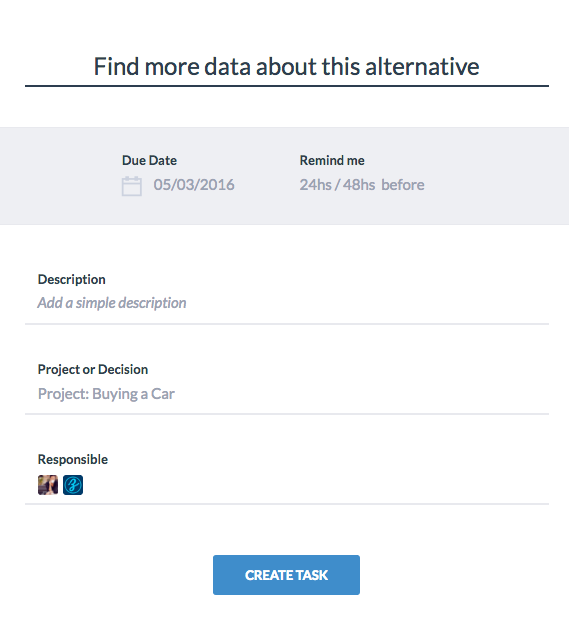Choose the 24hs reminder option
This screenshot has height=622, width=569.
pyautogui.click(x=315, y=185)
